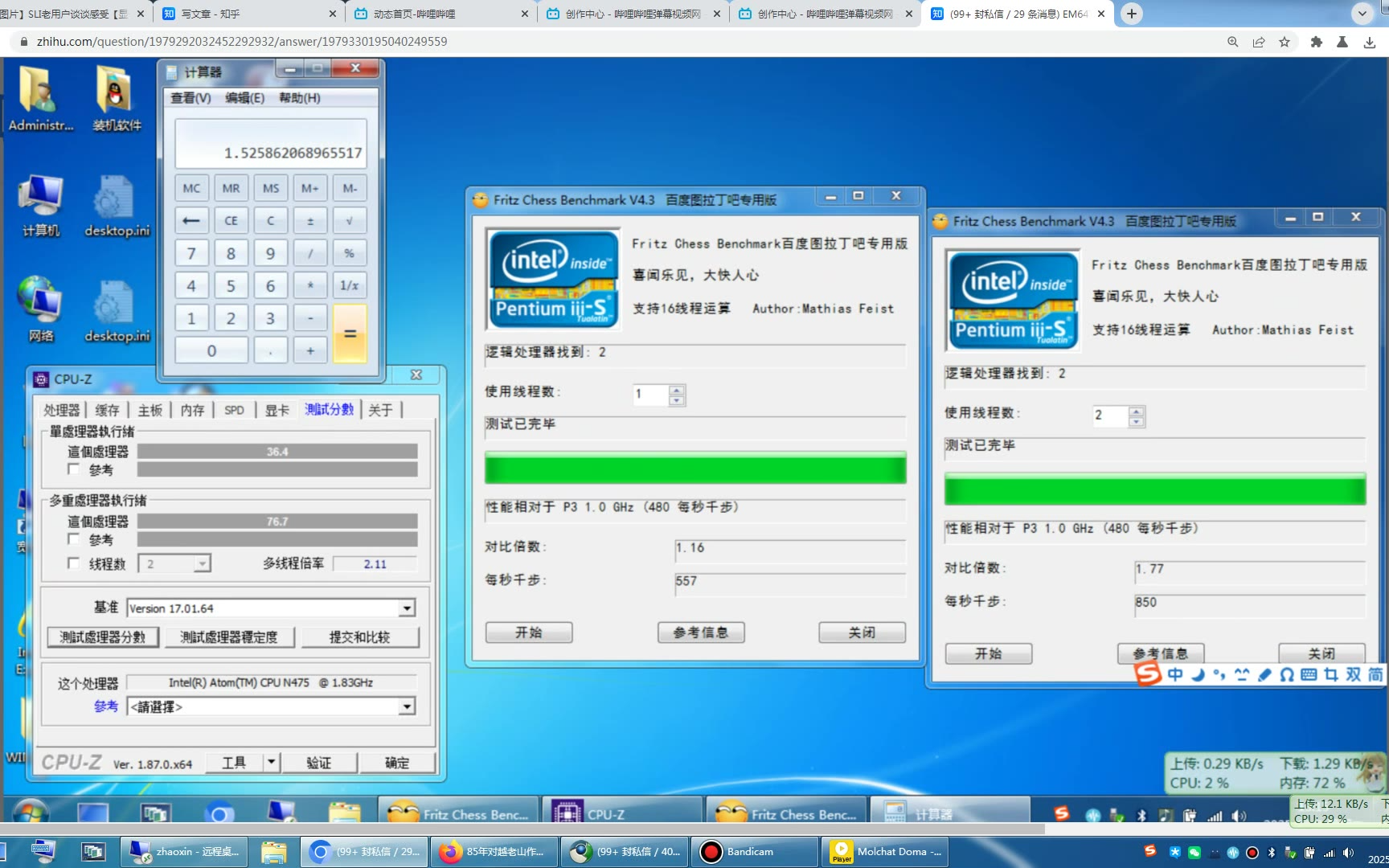
Task: Open the calculator 查看(V) menu
Action: point(191,97)
